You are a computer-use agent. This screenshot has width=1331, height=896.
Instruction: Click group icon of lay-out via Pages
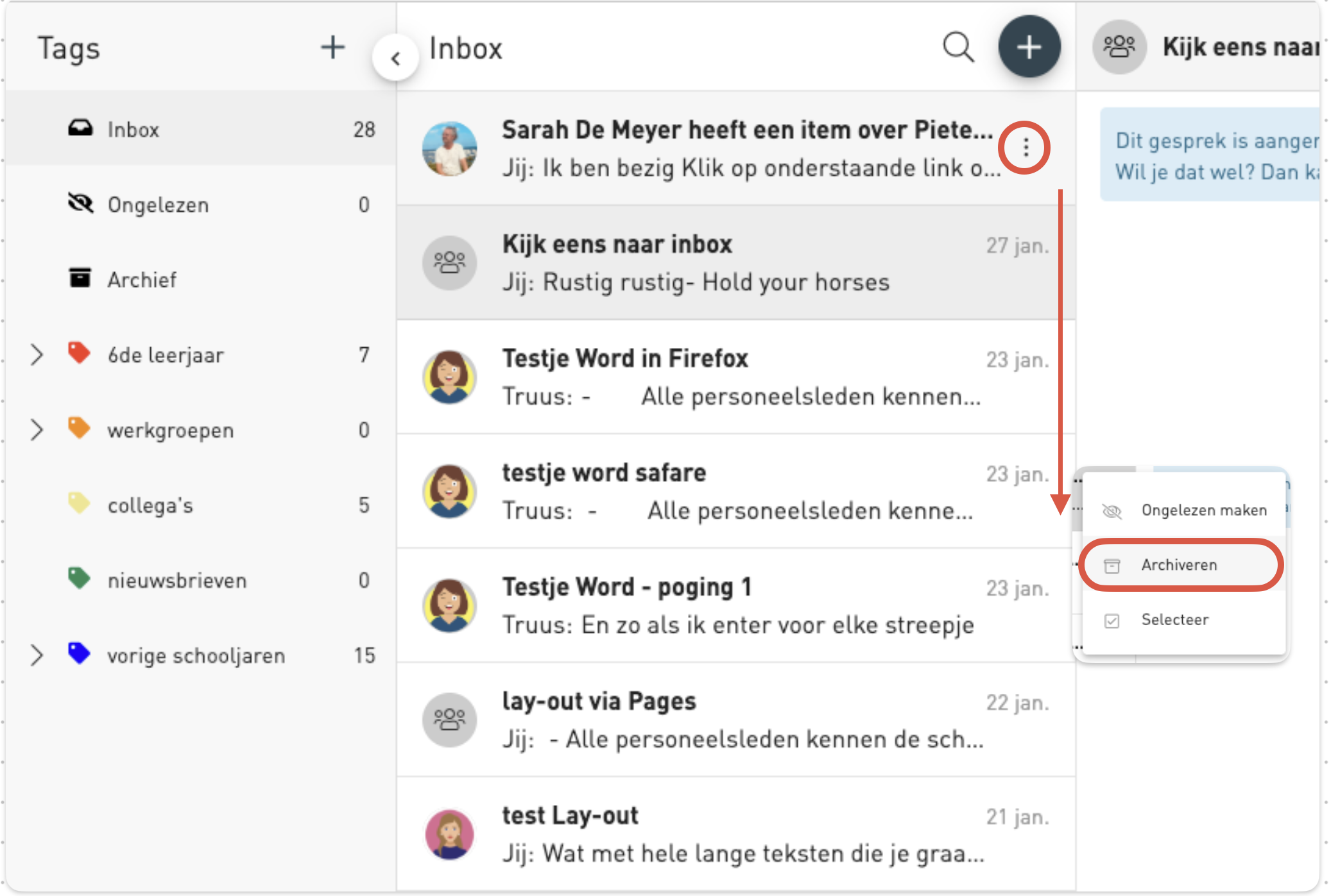[449, 719]
